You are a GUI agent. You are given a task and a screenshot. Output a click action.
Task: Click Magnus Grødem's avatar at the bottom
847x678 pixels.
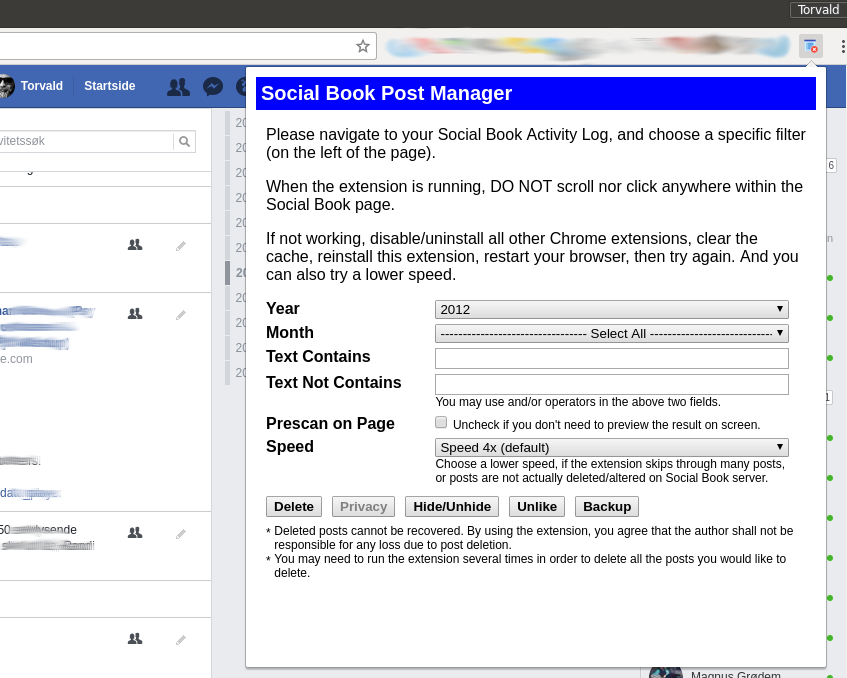(663, 671)
